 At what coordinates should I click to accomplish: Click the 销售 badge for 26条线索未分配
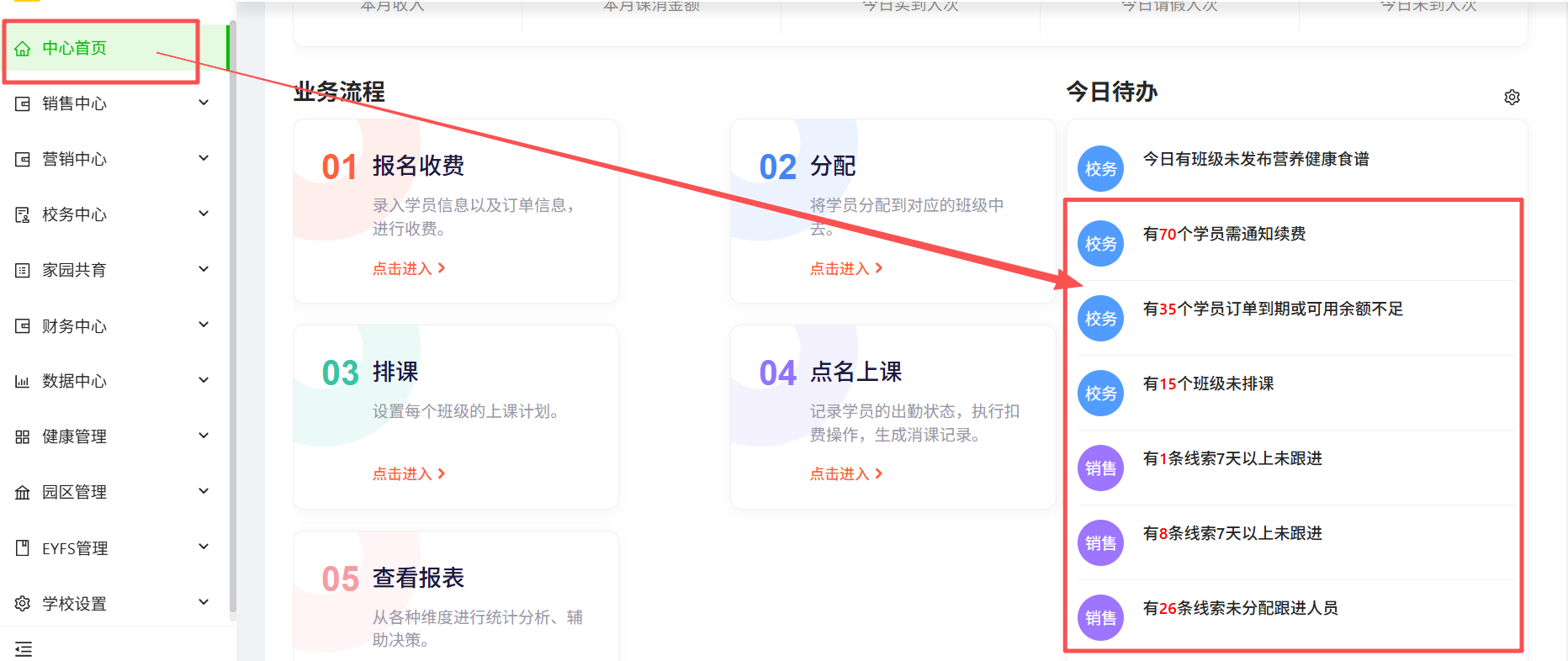[1100, 618]
